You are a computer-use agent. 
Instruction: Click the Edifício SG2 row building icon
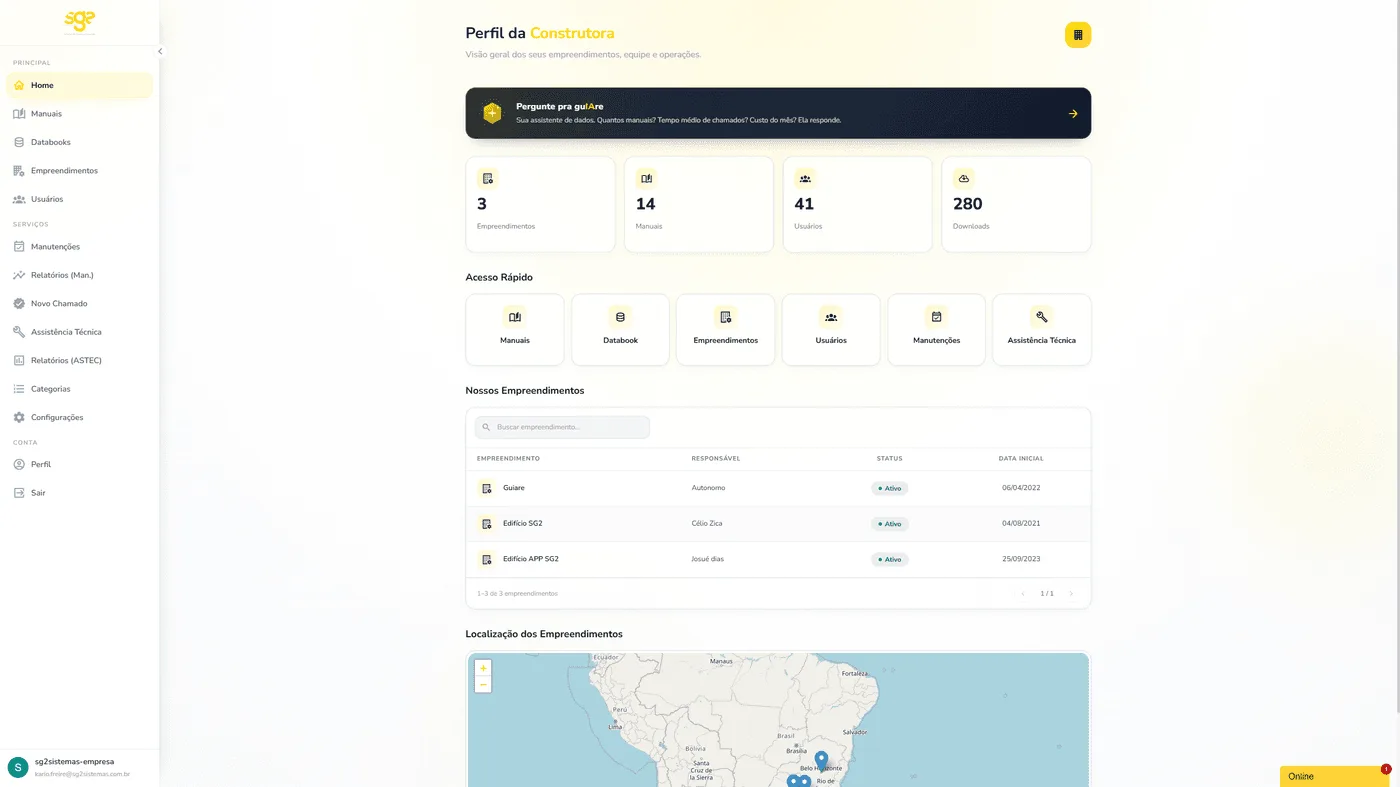pos(486,524)
